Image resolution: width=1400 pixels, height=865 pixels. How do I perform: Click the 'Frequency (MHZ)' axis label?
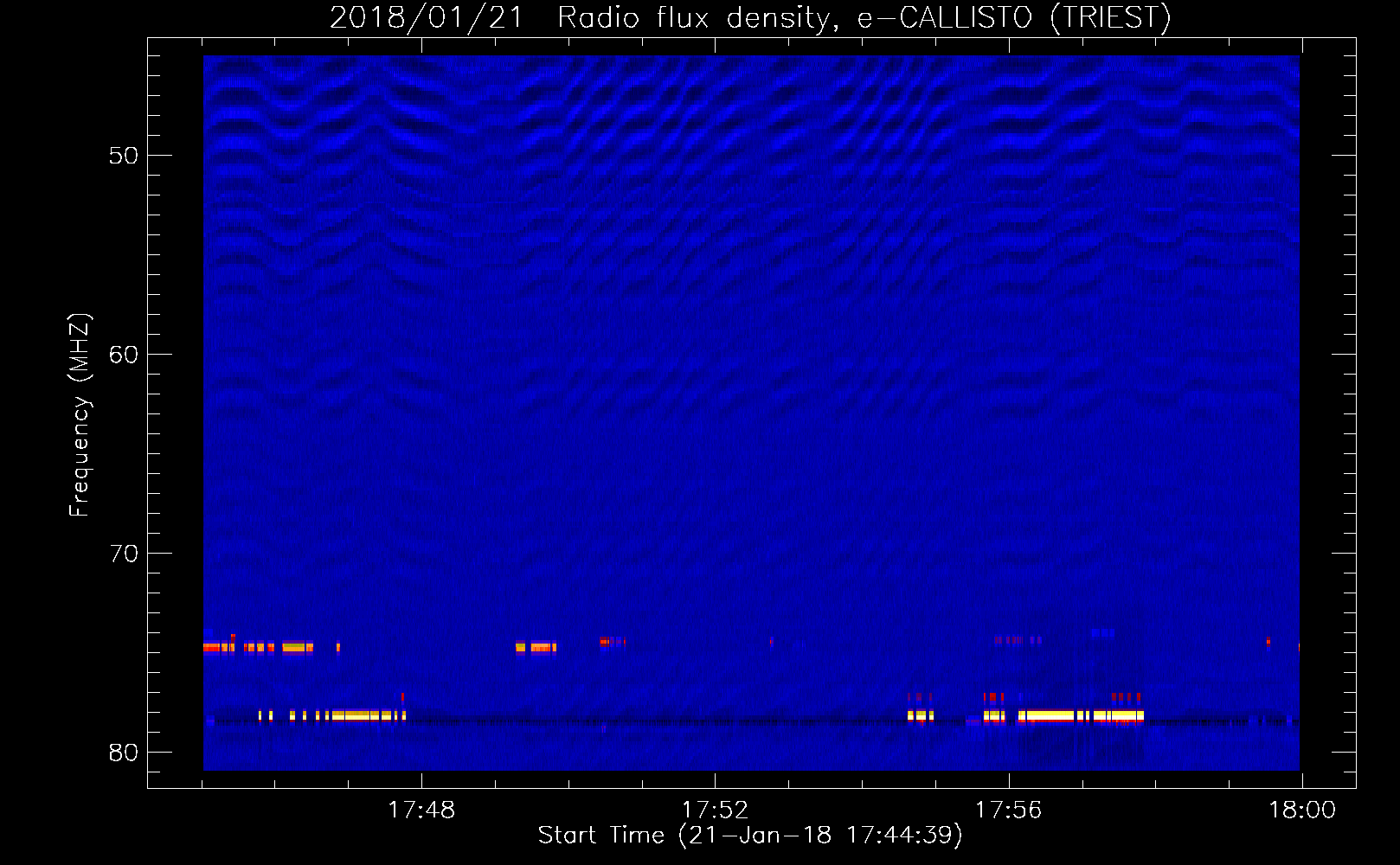(79, 415)
